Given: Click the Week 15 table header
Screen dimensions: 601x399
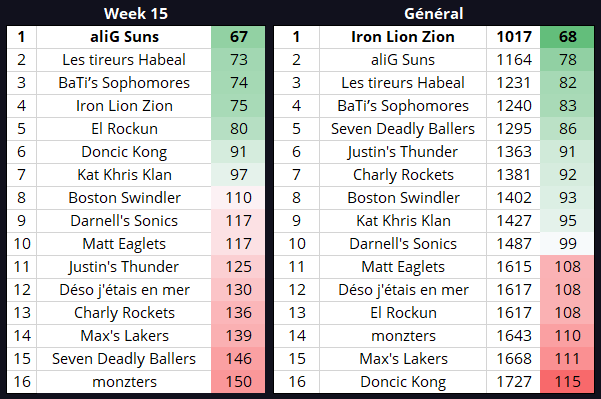Looking at the screenshot, I should click(136, 13).
